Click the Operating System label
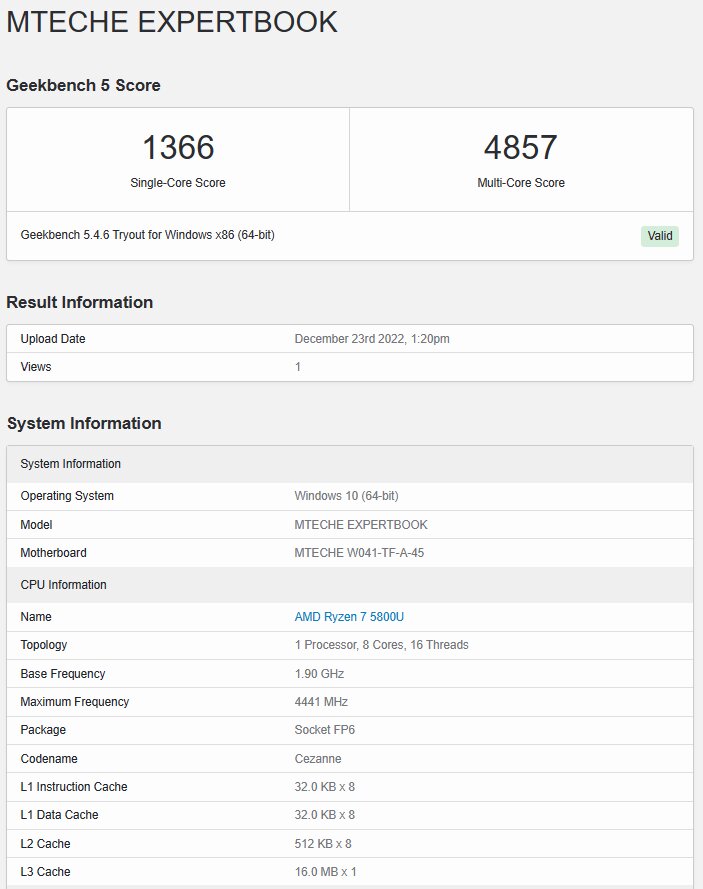Image resolution: width=703 pixels, height=889 pixels. pyautogui.click(x=67, y=496)
